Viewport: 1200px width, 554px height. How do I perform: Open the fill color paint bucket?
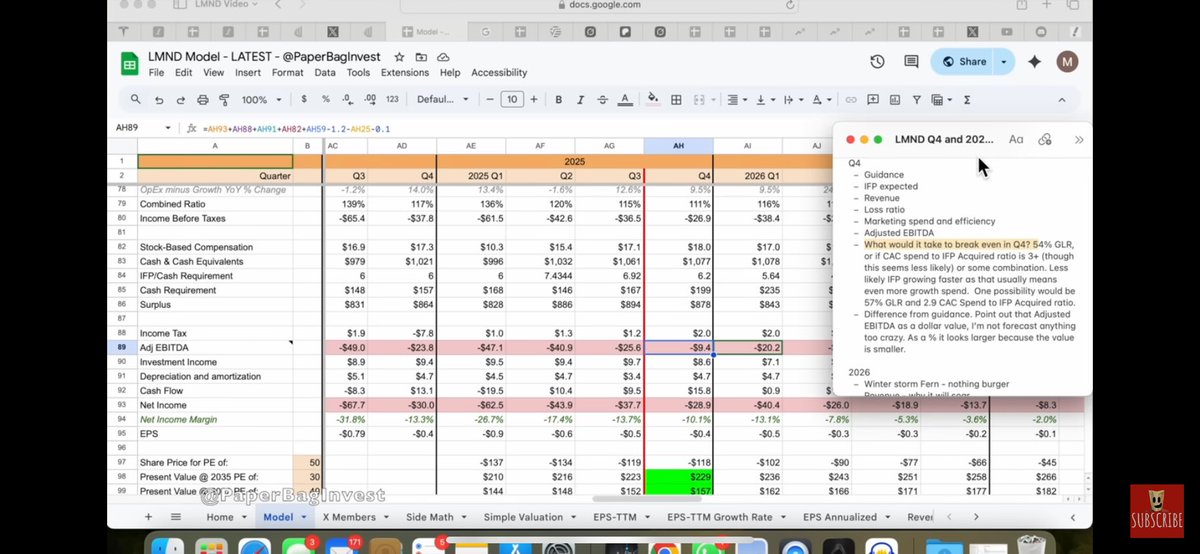[x=654, y=100]
